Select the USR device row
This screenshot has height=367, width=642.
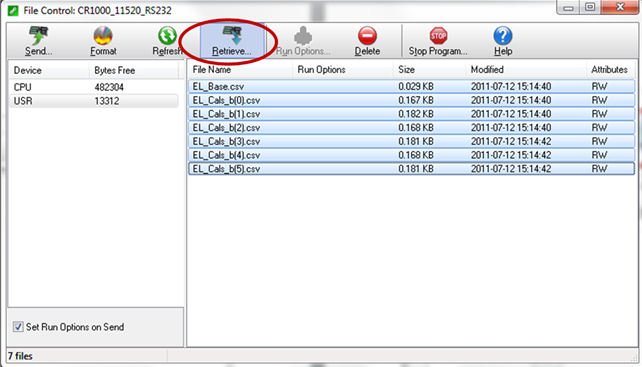click(94, 101)
